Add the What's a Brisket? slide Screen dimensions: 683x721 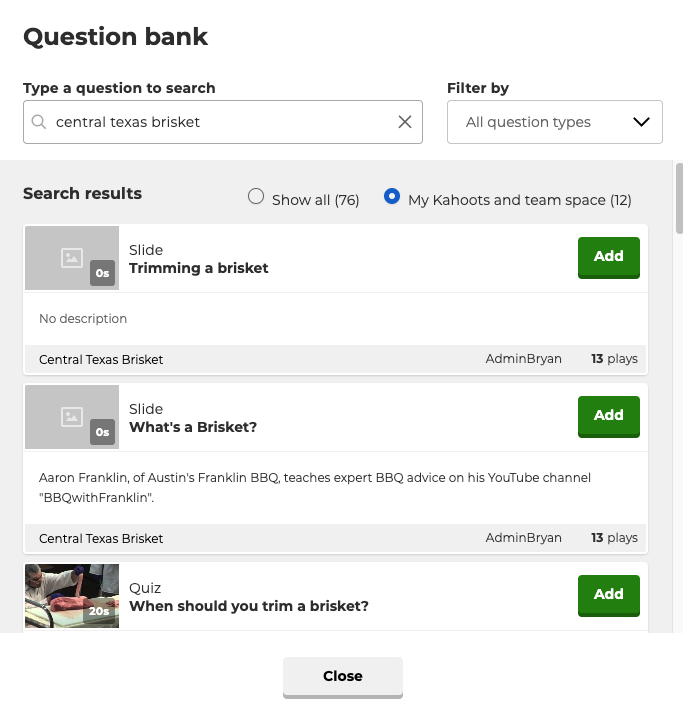(x=608, y=416)
